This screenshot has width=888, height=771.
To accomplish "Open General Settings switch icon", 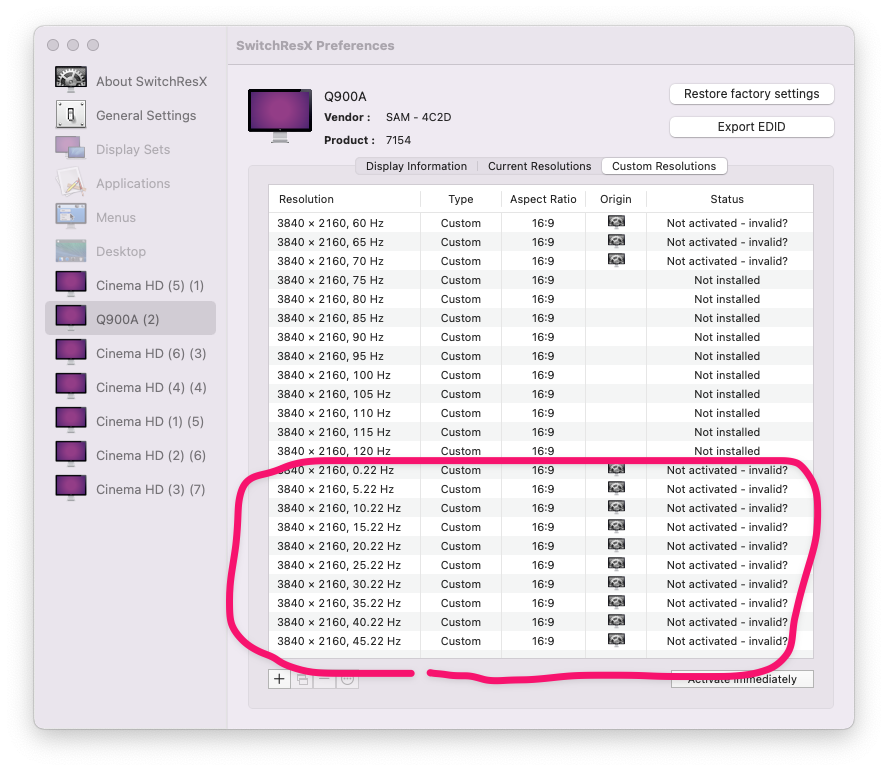I will [71, 114].
